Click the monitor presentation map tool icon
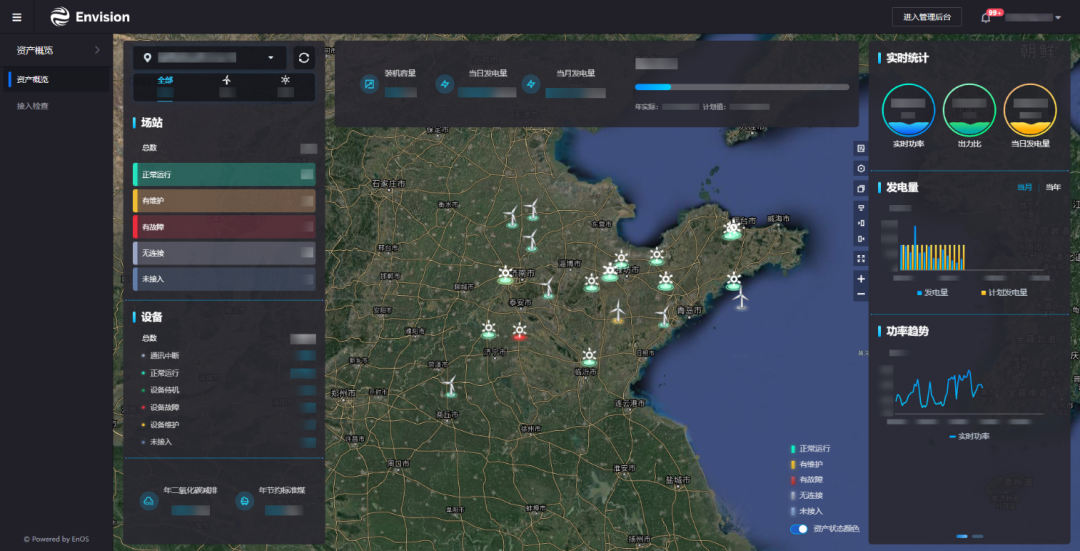This screenshot has width=1080, height=551. point(861,207)
